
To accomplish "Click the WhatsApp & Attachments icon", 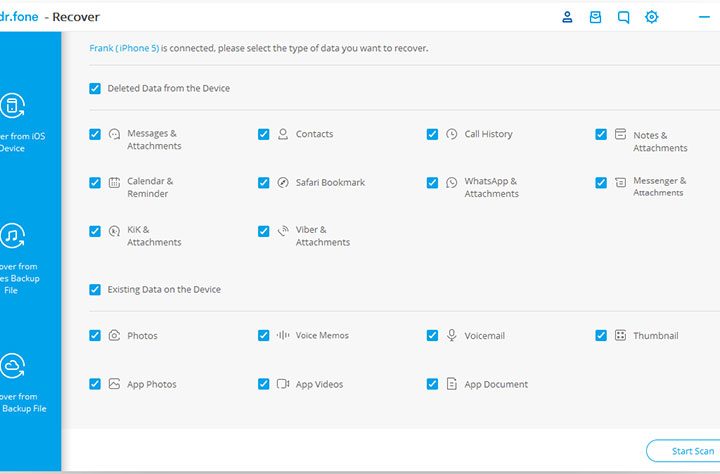I will point(452,182).
